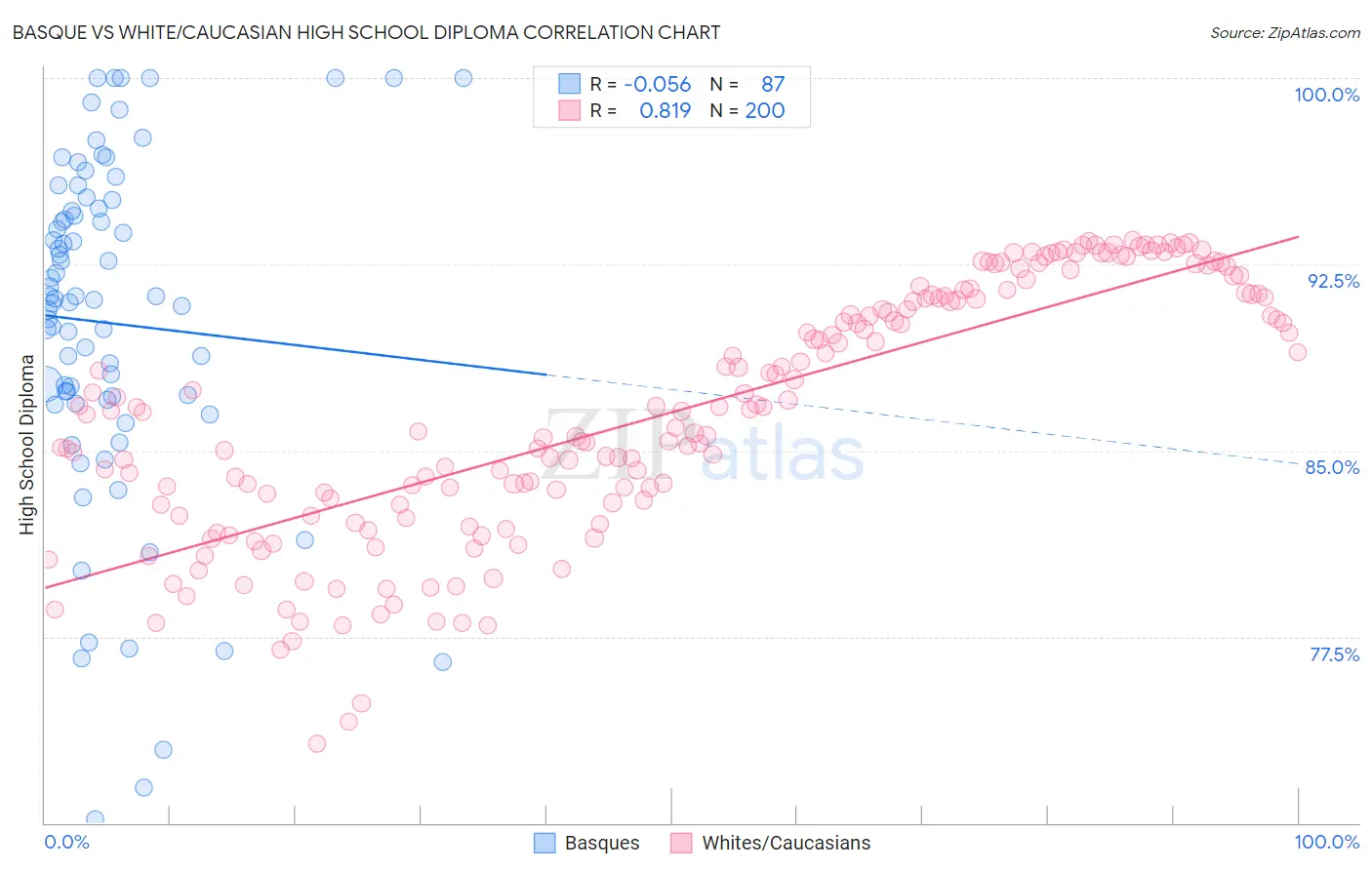Open the ZipAtlas.com source link
Screen dimensions: 1372x870
point(1285,32)
